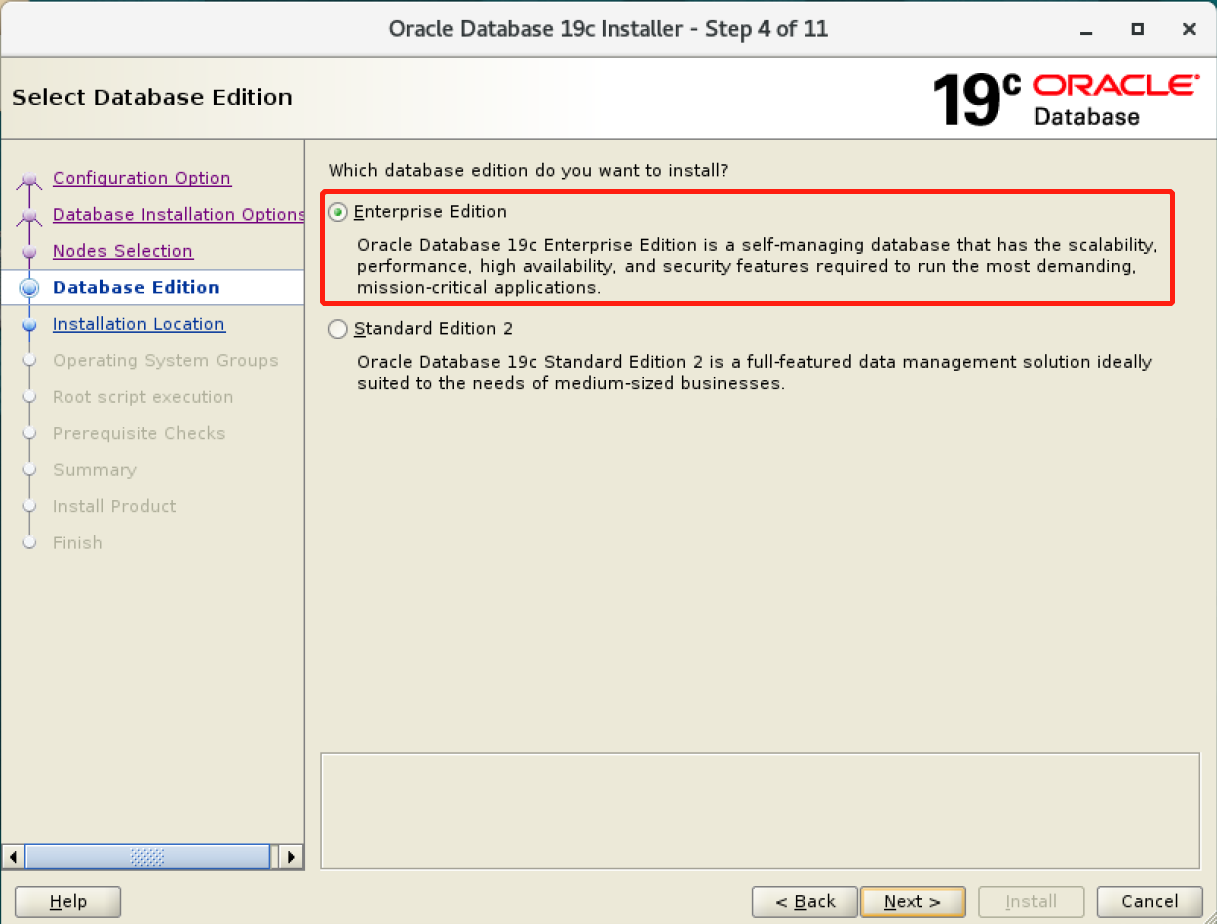Click the Root script execution step text

(143, 397)
